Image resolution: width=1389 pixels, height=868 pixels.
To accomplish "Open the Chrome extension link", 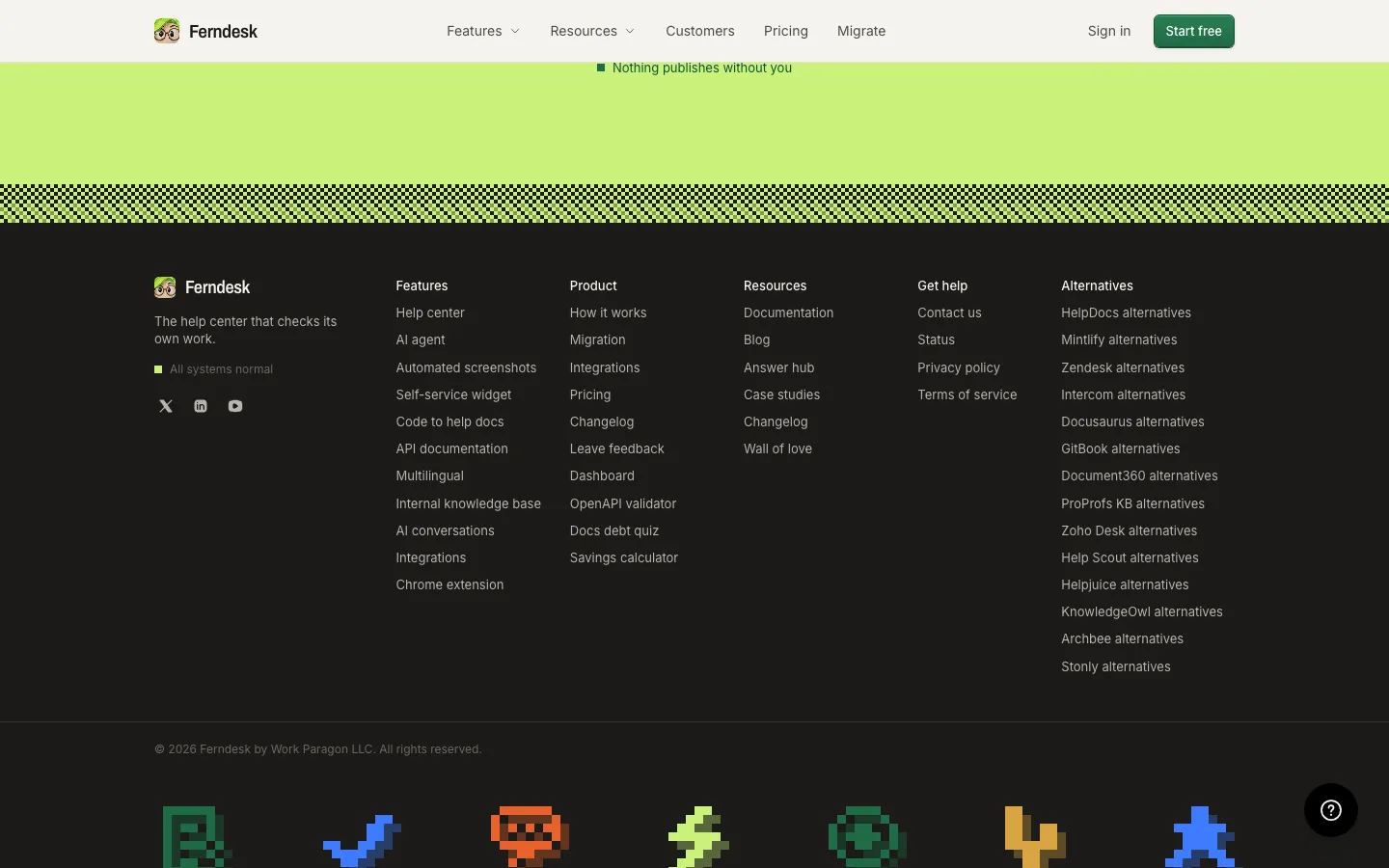I will [449, 584].
